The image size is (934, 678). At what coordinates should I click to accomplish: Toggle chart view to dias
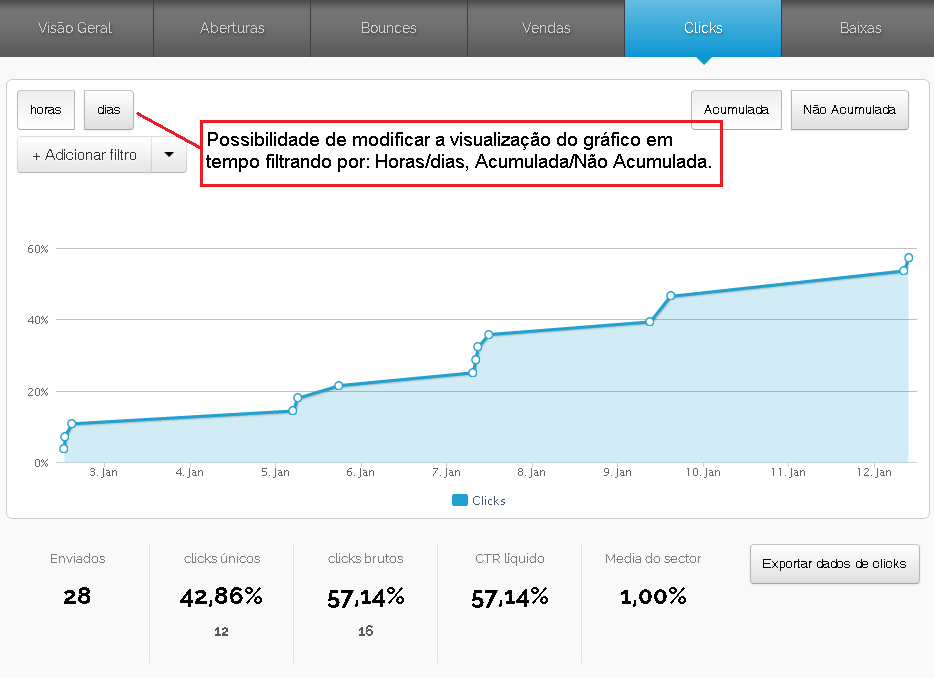click(x=109, y=110)
